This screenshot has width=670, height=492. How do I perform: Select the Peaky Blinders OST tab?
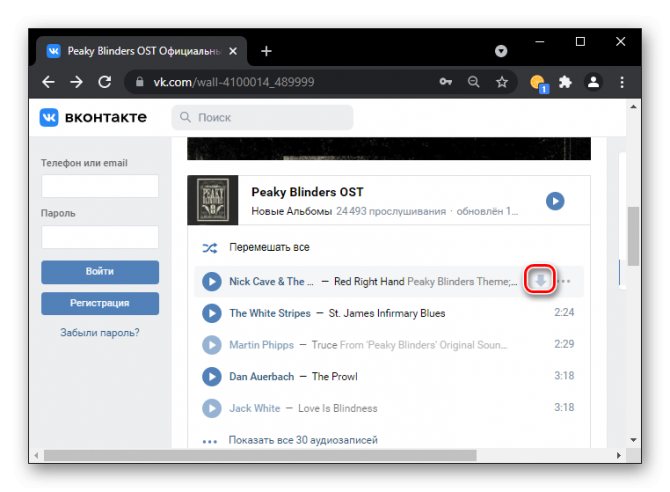142,51
